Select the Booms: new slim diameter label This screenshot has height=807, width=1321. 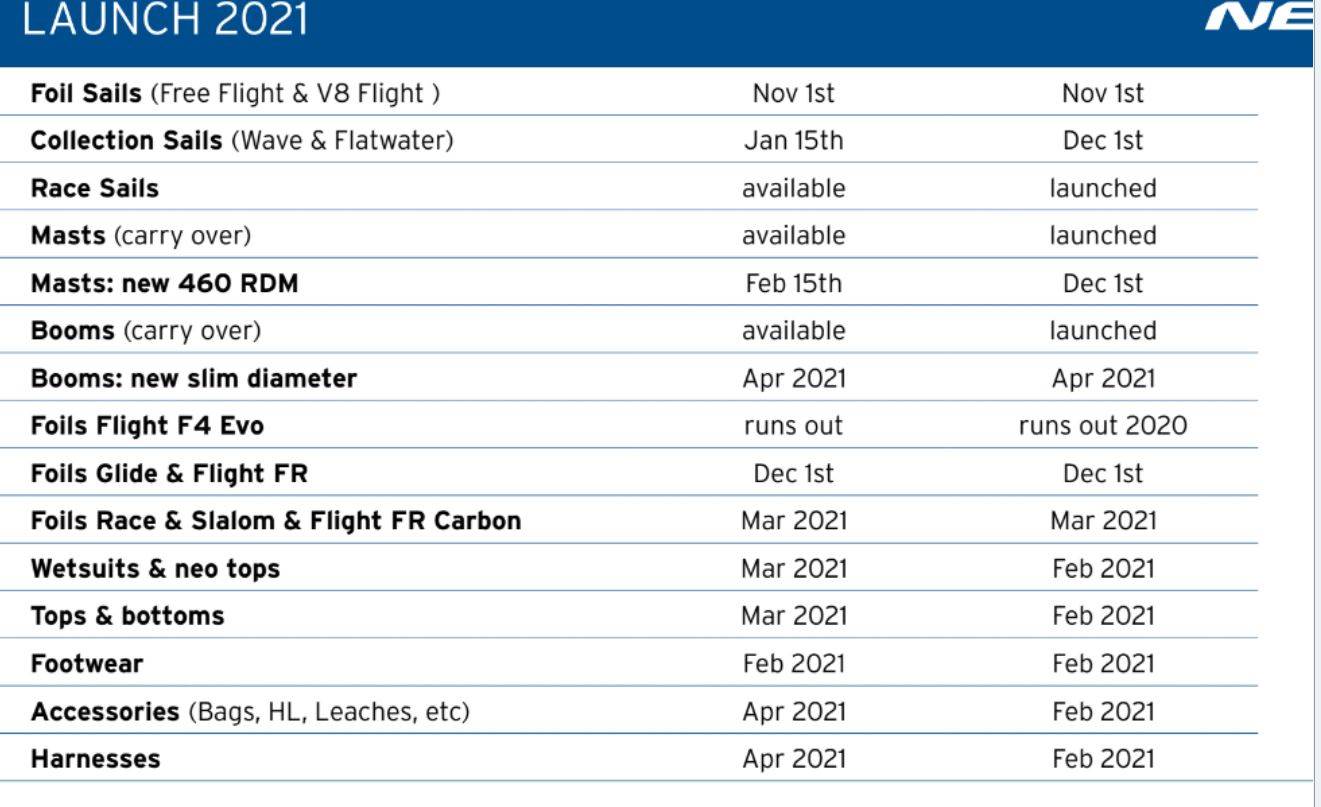coord(194,379)
